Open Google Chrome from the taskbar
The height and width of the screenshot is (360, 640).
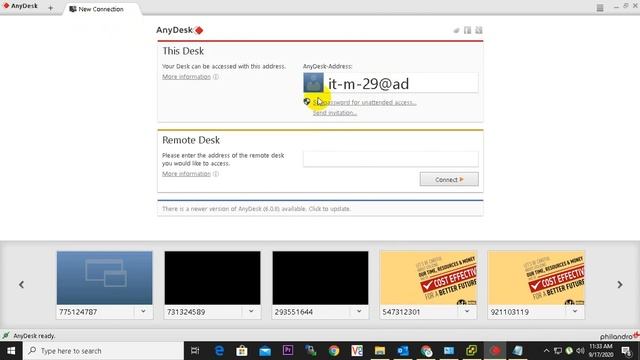(x=334, y=351)
